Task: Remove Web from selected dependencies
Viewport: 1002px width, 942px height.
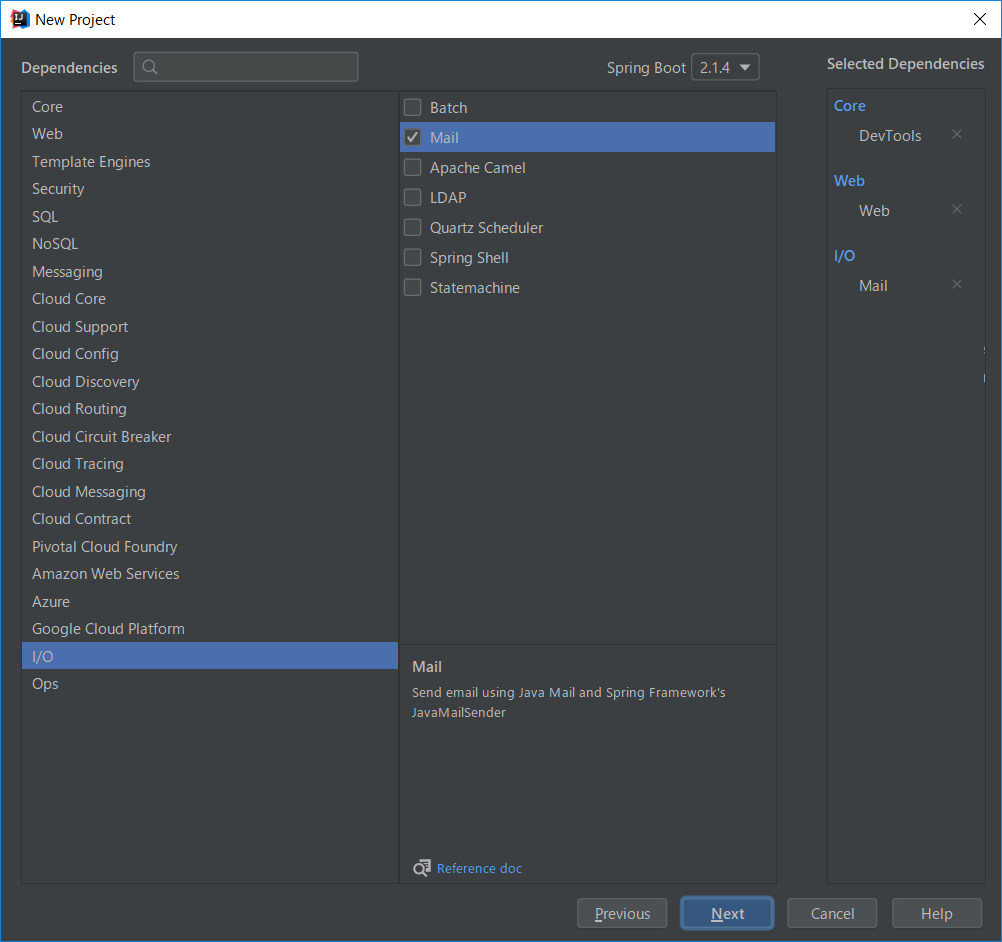Action: (957, 209)
